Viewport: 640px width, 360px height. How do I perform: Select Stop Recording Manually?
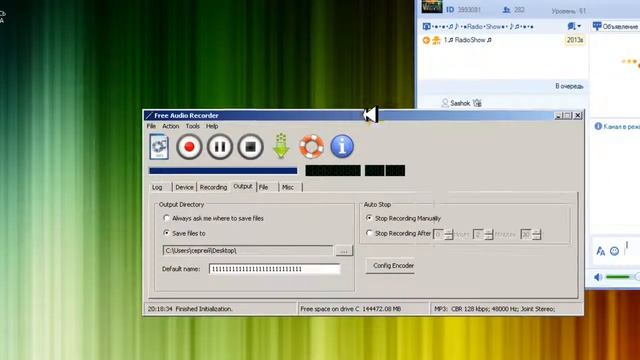(403, 218)
